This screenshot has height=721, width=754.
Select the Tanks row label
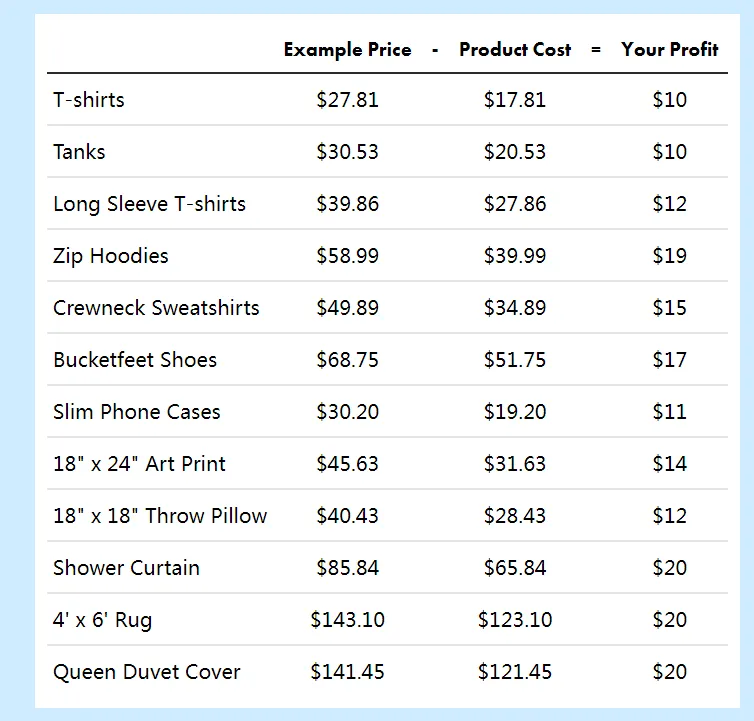[79, 152]
